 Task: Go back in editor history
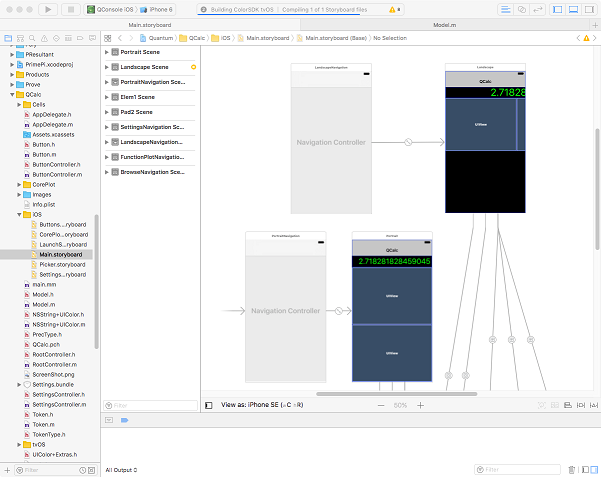tap(120, 38)
